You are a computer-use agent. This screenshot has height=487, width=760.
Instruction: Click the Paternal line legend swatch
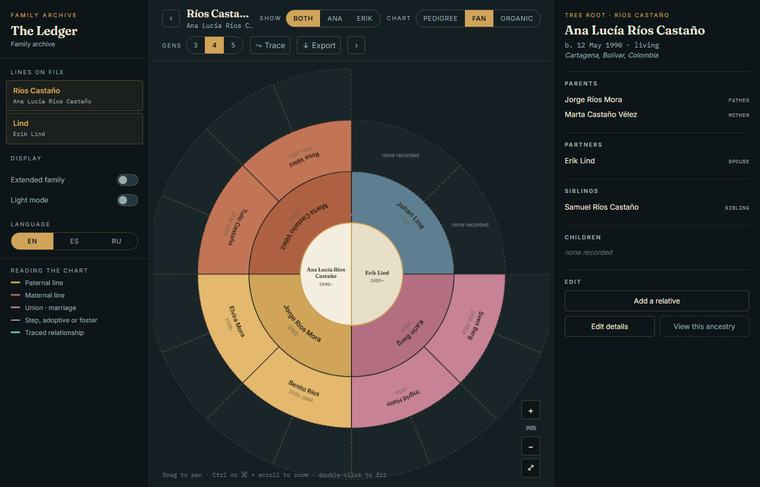(16, 283)
